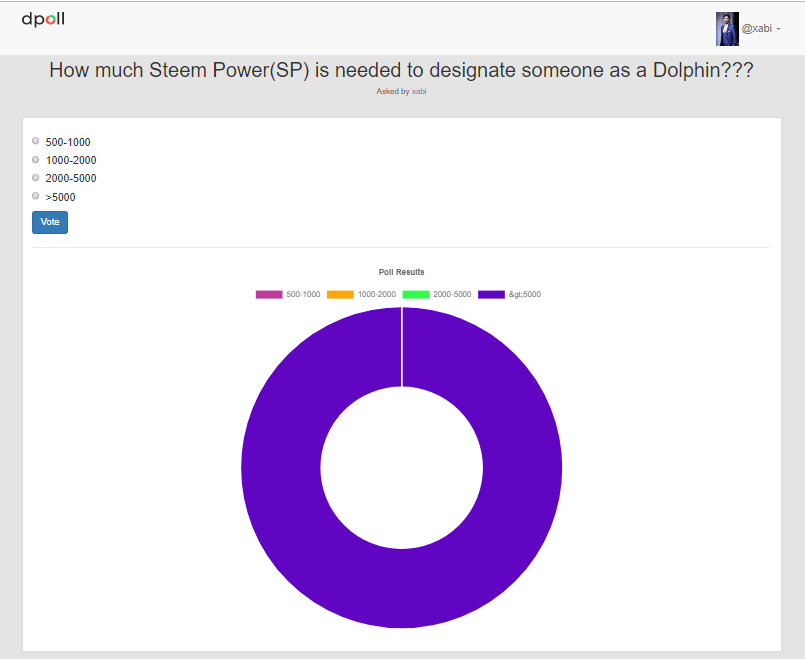Viewport: 805px width, 659px height.
Task: Toggle the 500-1000 legend swatch
Action: (269, 295)
